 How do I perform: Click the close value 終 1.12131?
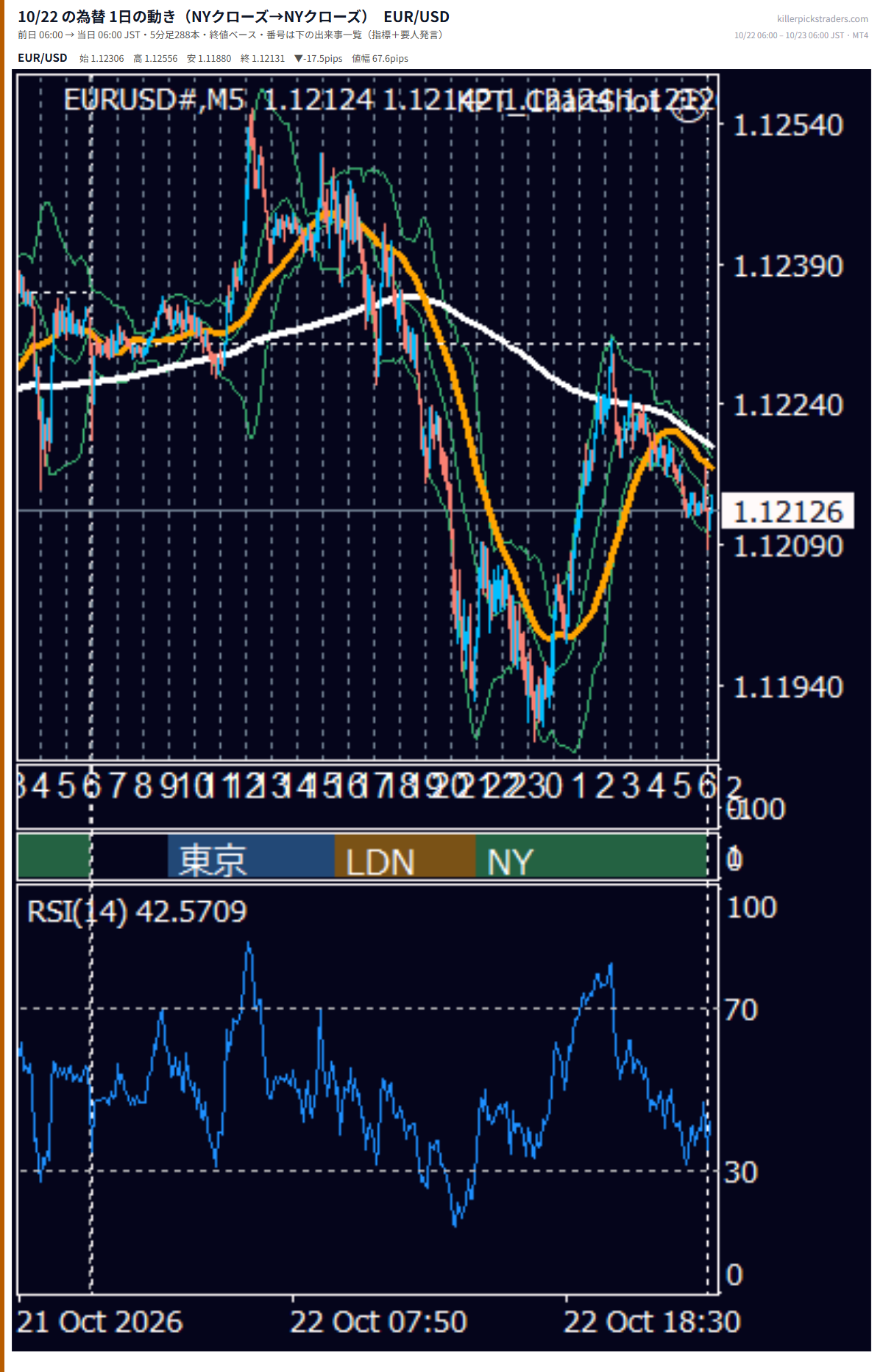point(263,59)
